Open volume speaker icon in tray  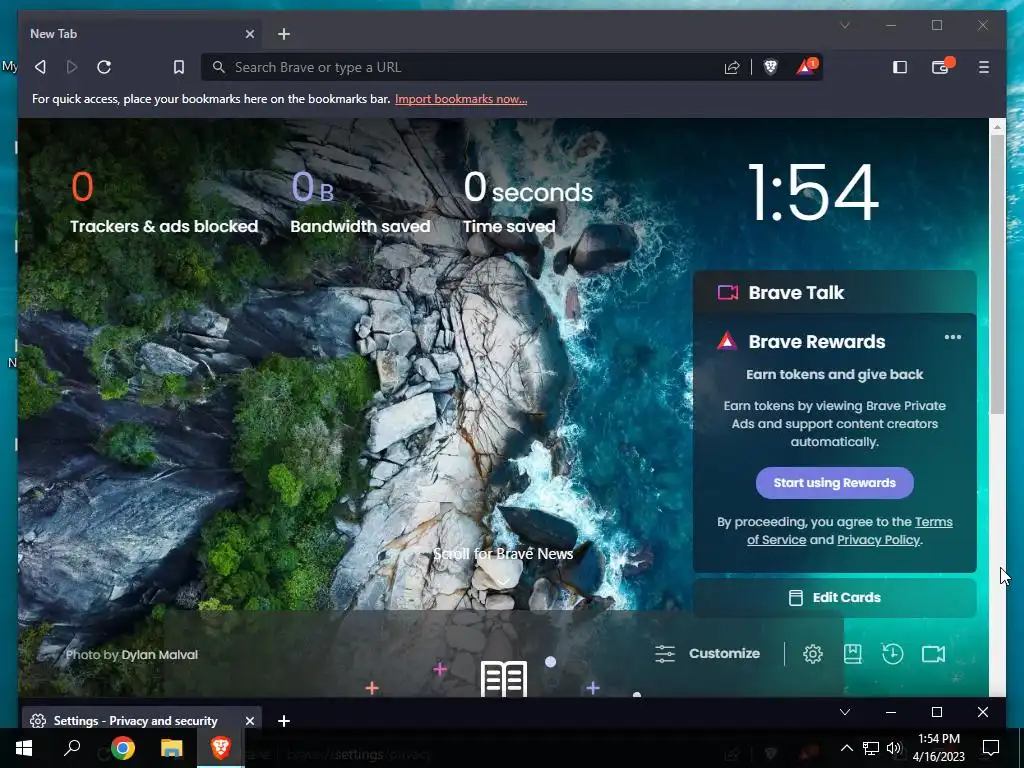[x=894, y=748]
